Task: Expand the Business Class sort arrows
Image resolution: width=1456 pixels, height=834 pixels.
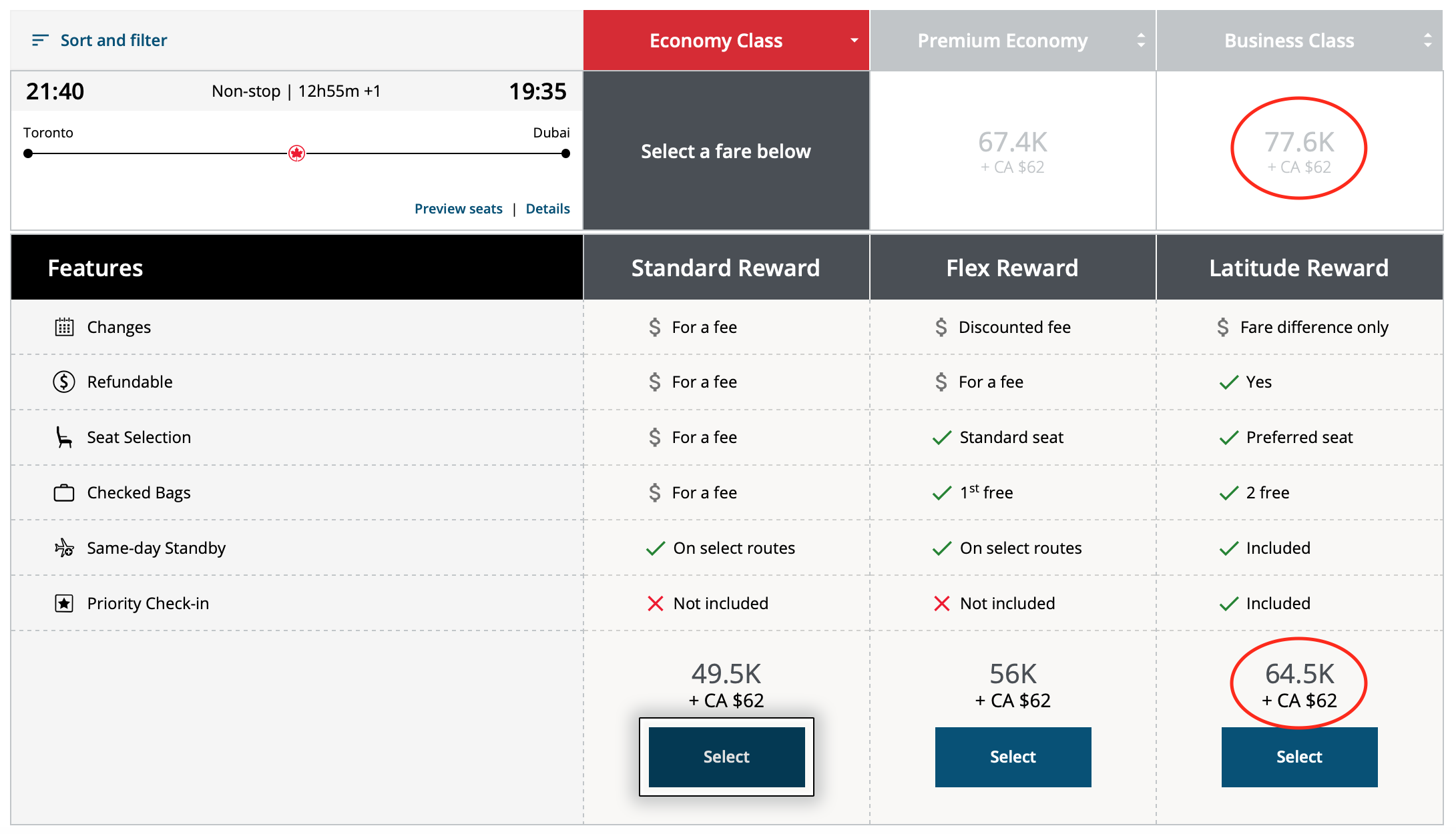Action: [x=1427, y=41]
